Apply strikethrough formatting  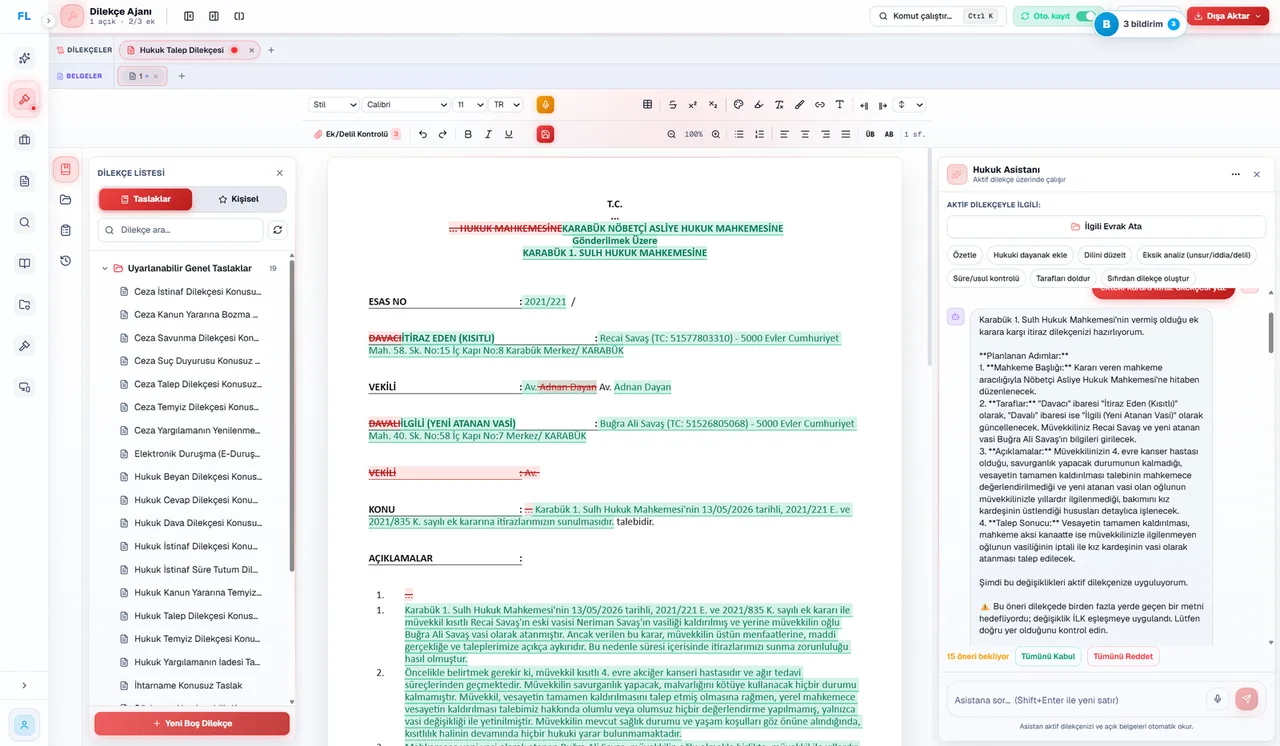[x=672, y=105]
